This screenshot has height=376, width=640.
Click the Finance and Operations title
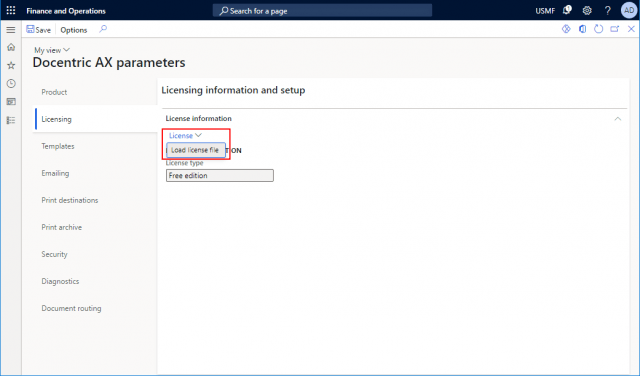coord(66,11)
